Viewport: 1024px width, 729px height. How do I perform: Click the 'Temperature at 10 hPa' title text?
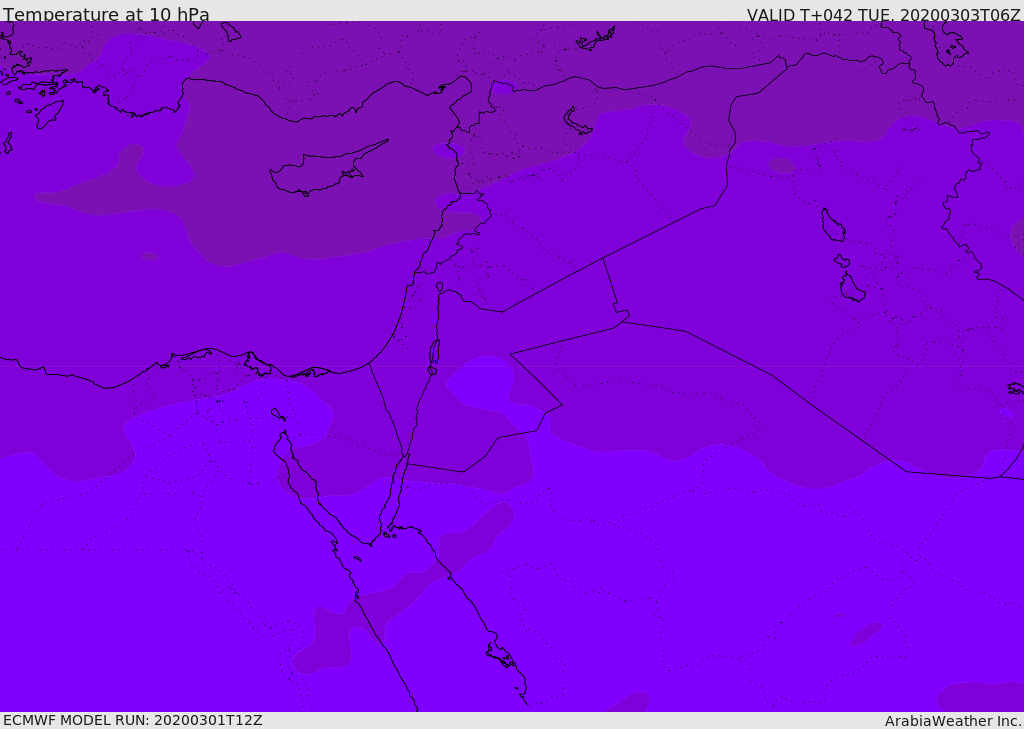coord(106,14)
